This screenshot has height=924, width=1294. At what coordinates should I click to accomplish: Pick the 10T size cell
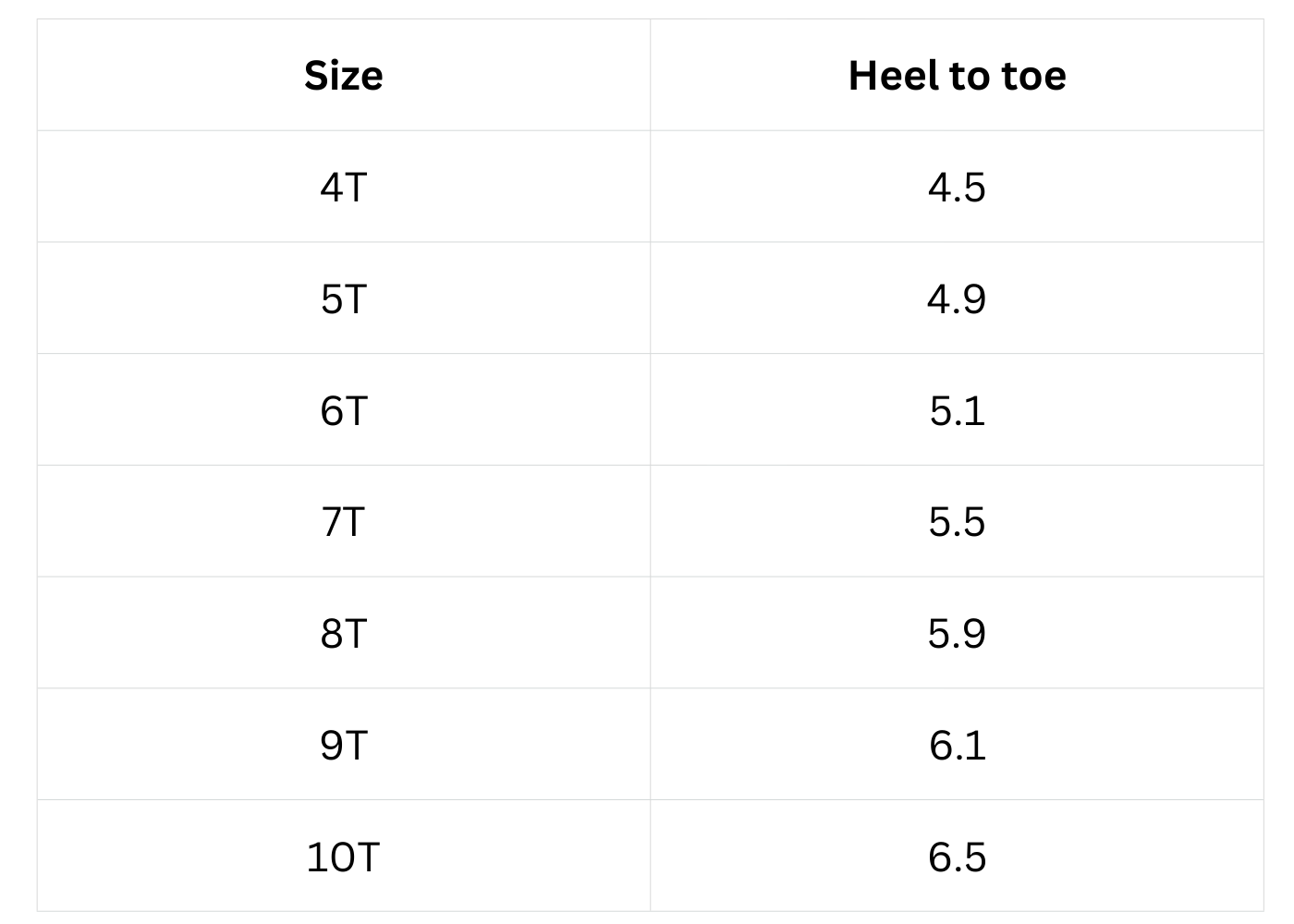[x=343, y=857]
